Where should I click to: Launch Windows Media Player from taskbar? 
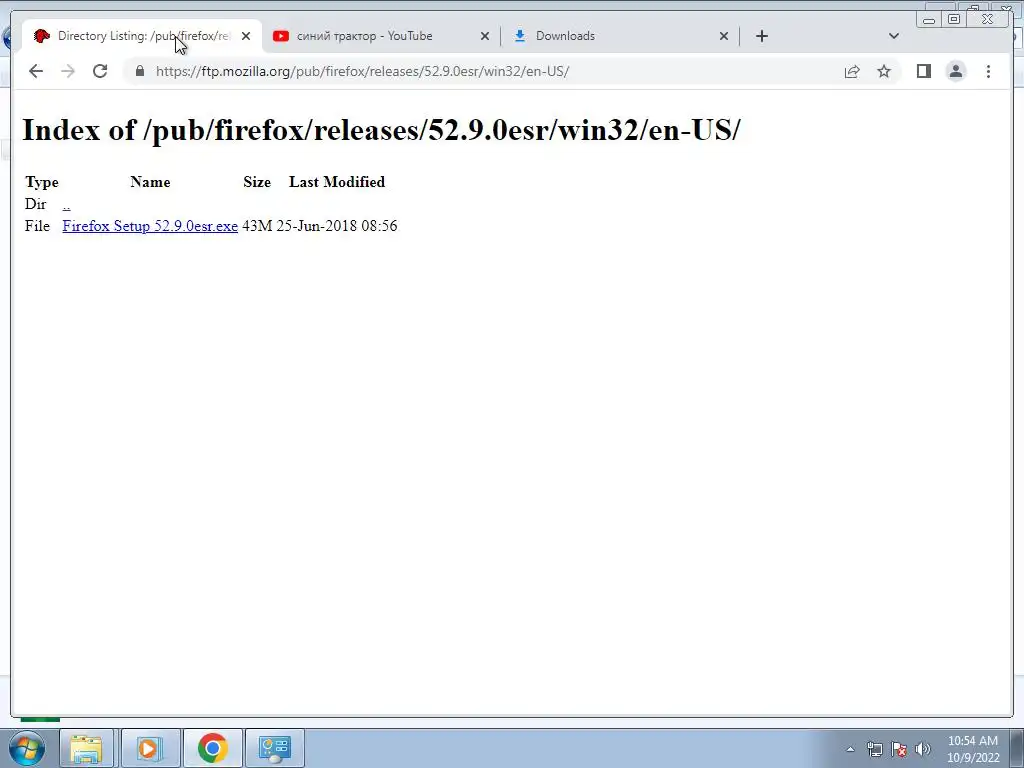[150, 748]
